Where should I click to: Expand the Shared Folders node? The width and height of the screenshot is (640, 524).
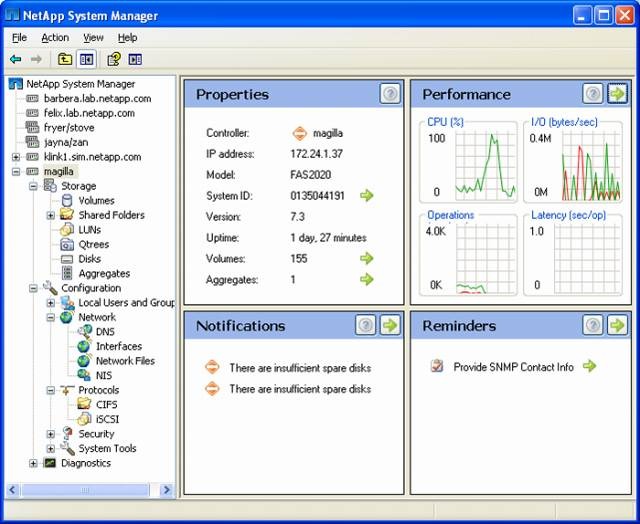pyautogui.click(x=50, y=215)
